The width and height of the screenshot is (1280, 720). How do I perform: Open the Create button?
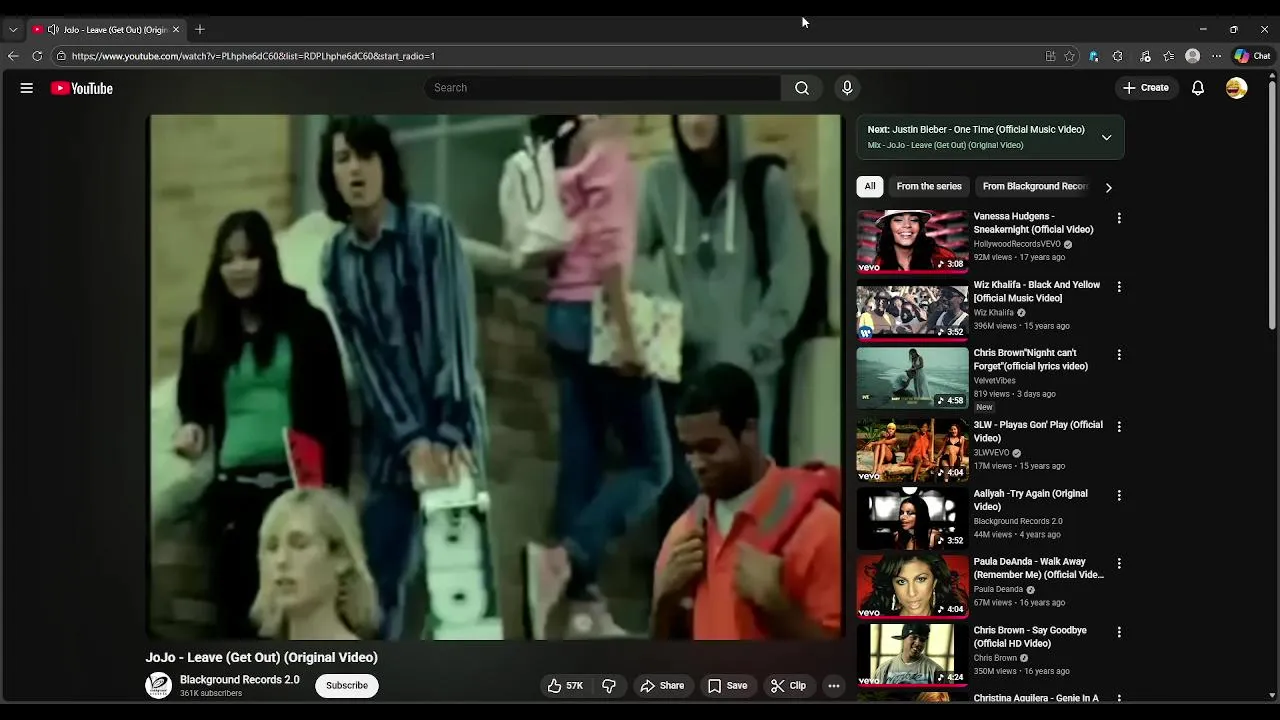coord(1146,88)
